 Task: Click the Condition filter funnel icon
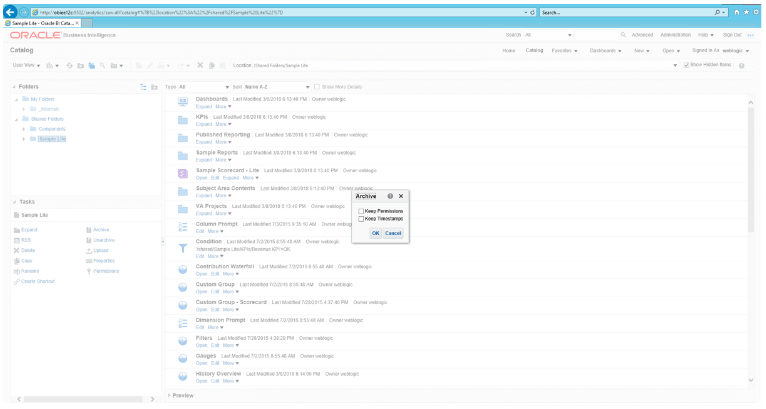tap(183, 248)
